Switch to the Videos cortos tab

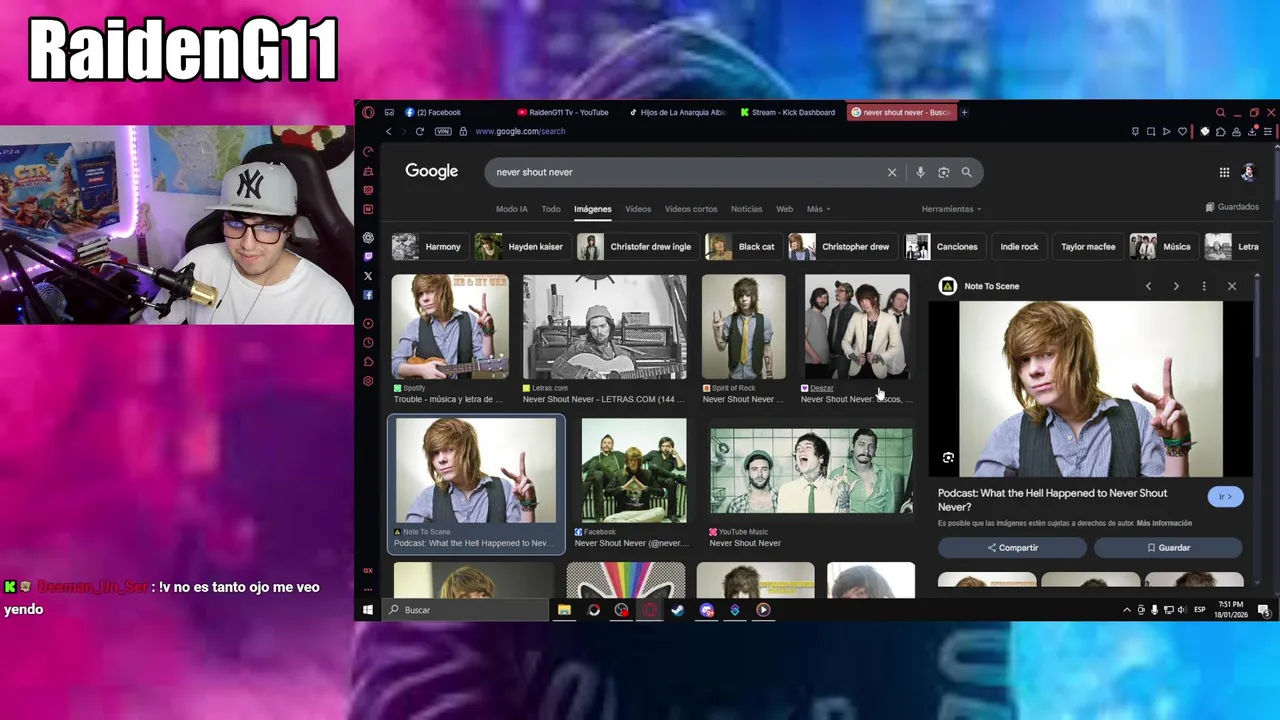click(691, 209)
